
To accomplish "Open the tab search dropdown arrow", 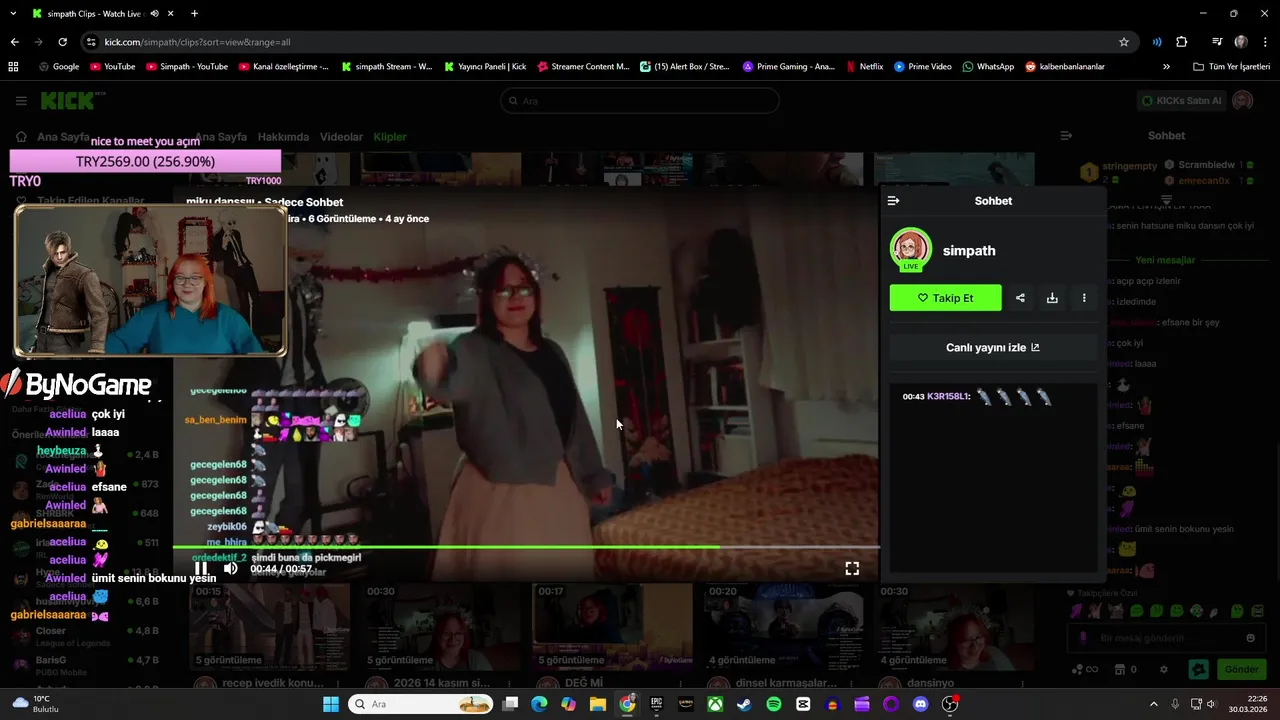I will pos(14,14).
